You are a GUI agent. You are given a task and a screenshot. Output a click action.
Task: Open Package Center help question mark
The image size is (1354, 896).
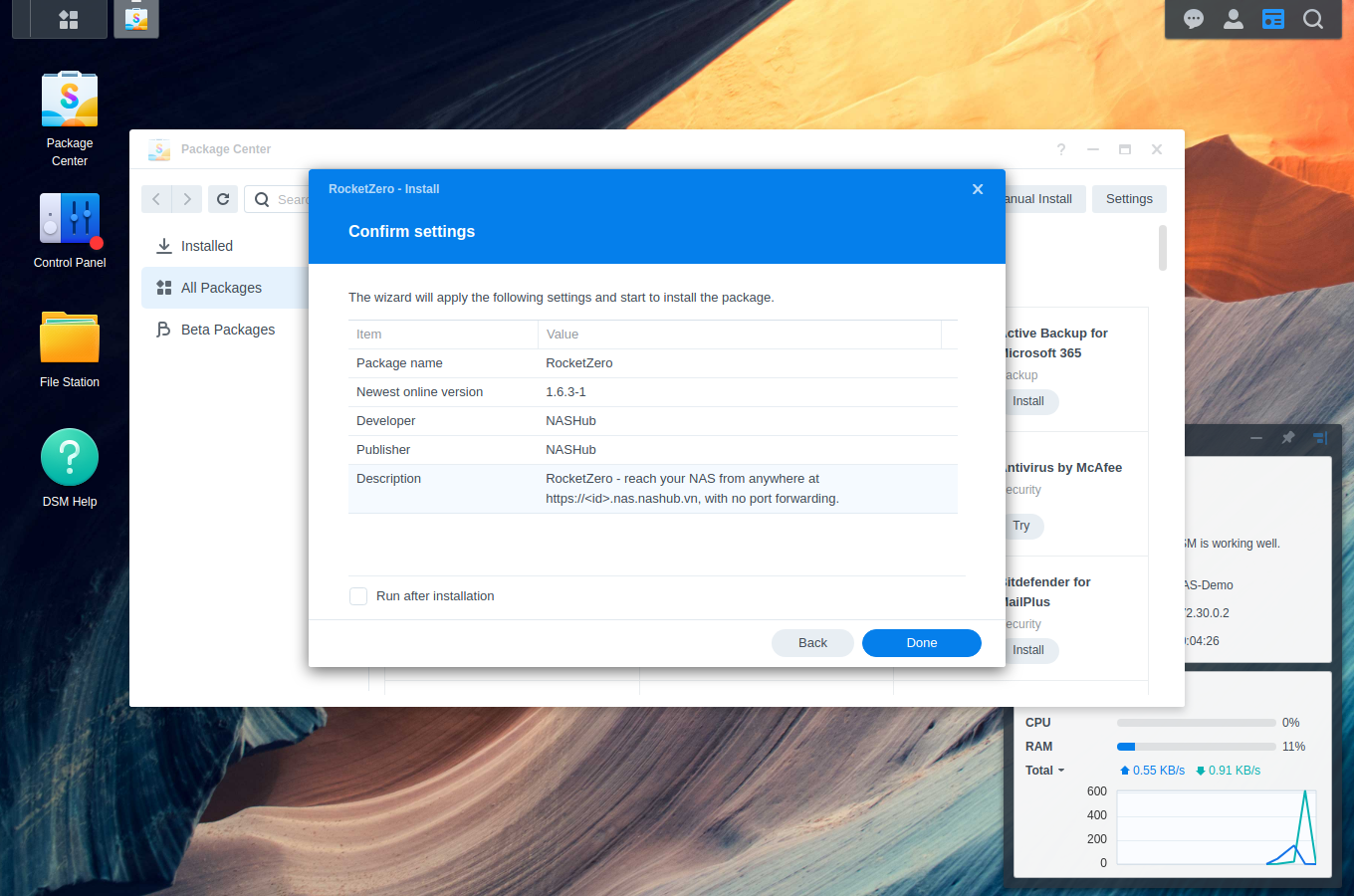[1061, 149]
